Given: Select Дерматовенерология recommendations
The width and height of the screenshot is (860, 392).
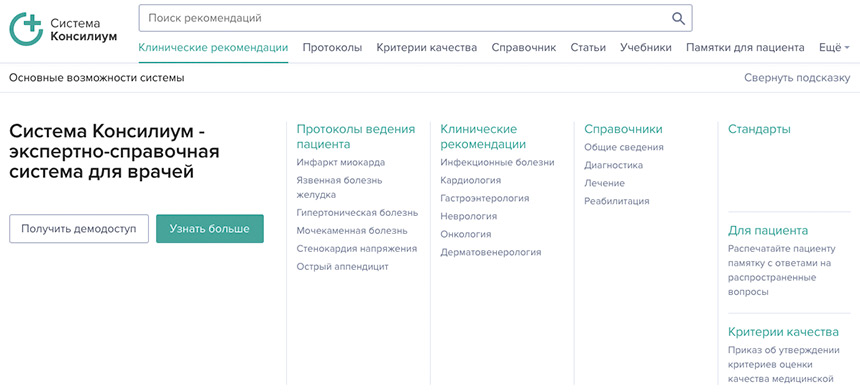Looking at the screenshot, I should pos(491,252).
